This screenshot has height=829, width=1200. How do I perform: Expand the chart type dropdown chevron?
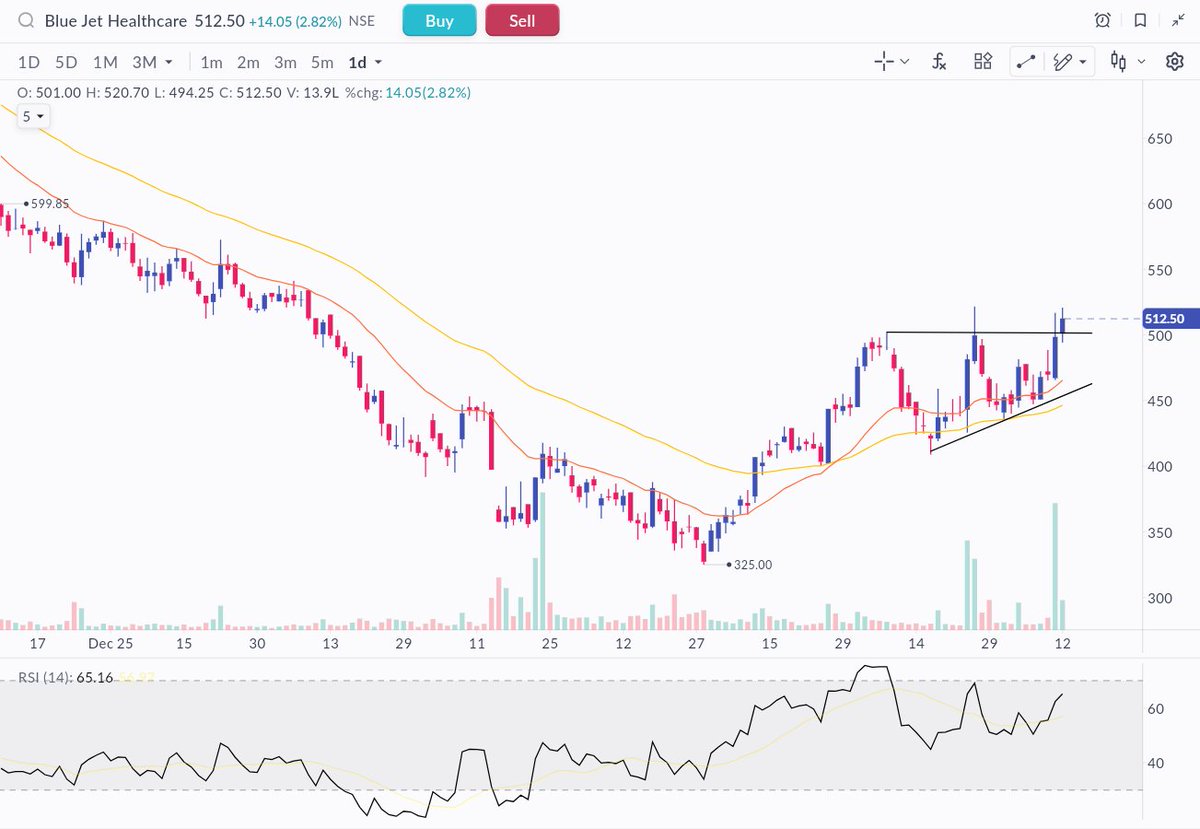coord(1142,62)
